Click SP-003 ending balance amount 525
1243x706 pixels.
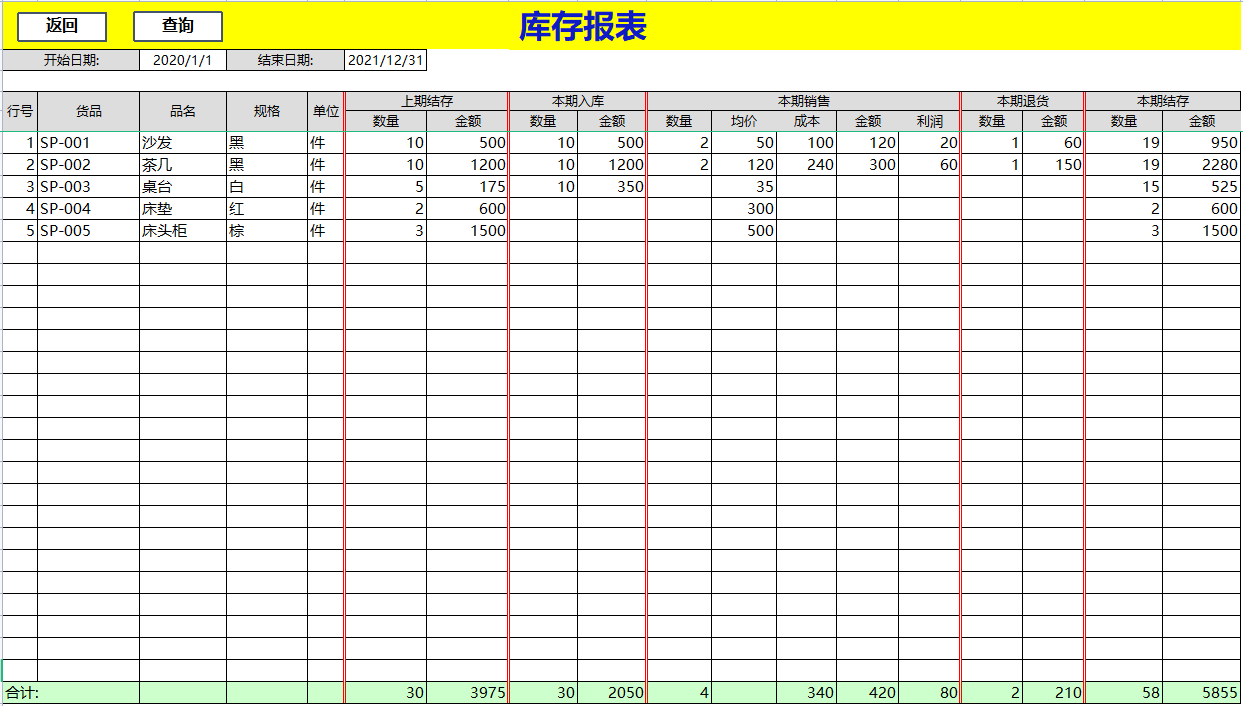tap(1202, 187)
